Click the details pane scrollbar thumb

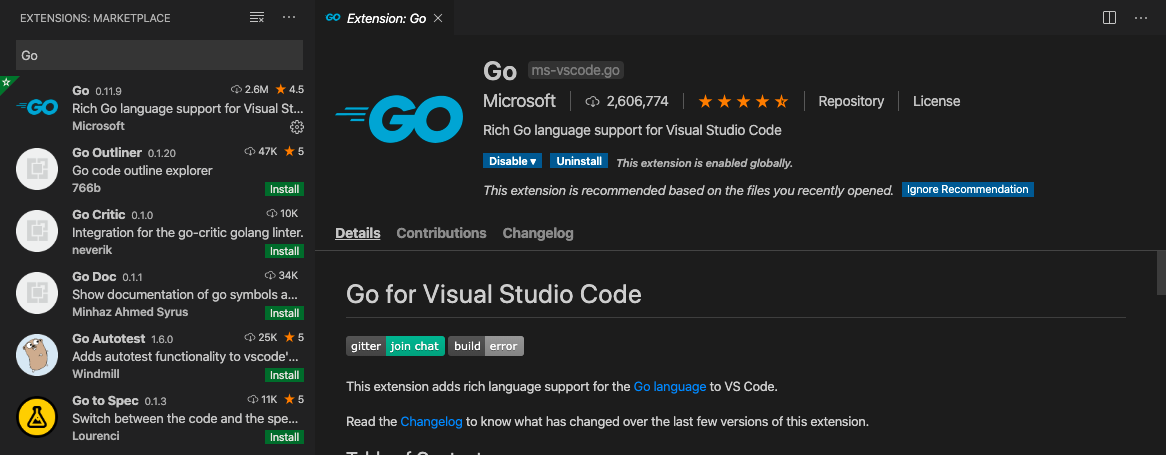click(x=1161, y=273)
